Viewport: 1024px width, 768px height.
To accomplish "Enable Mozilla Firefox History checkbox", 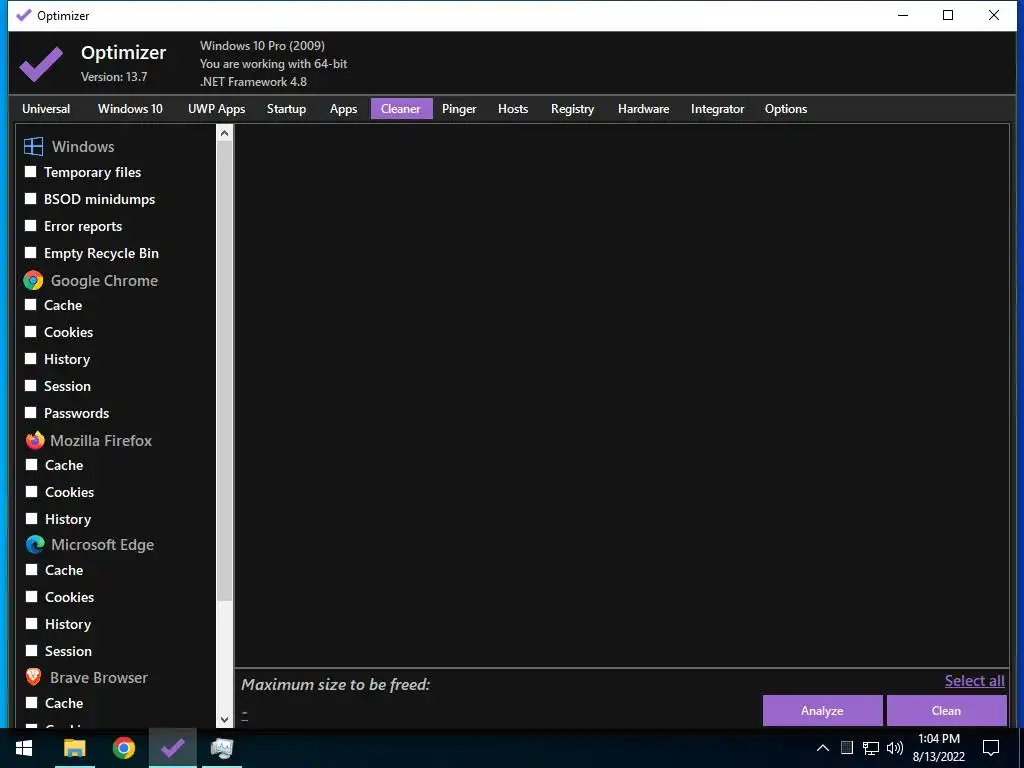I will pyautogui.click(x=31, y=519).
